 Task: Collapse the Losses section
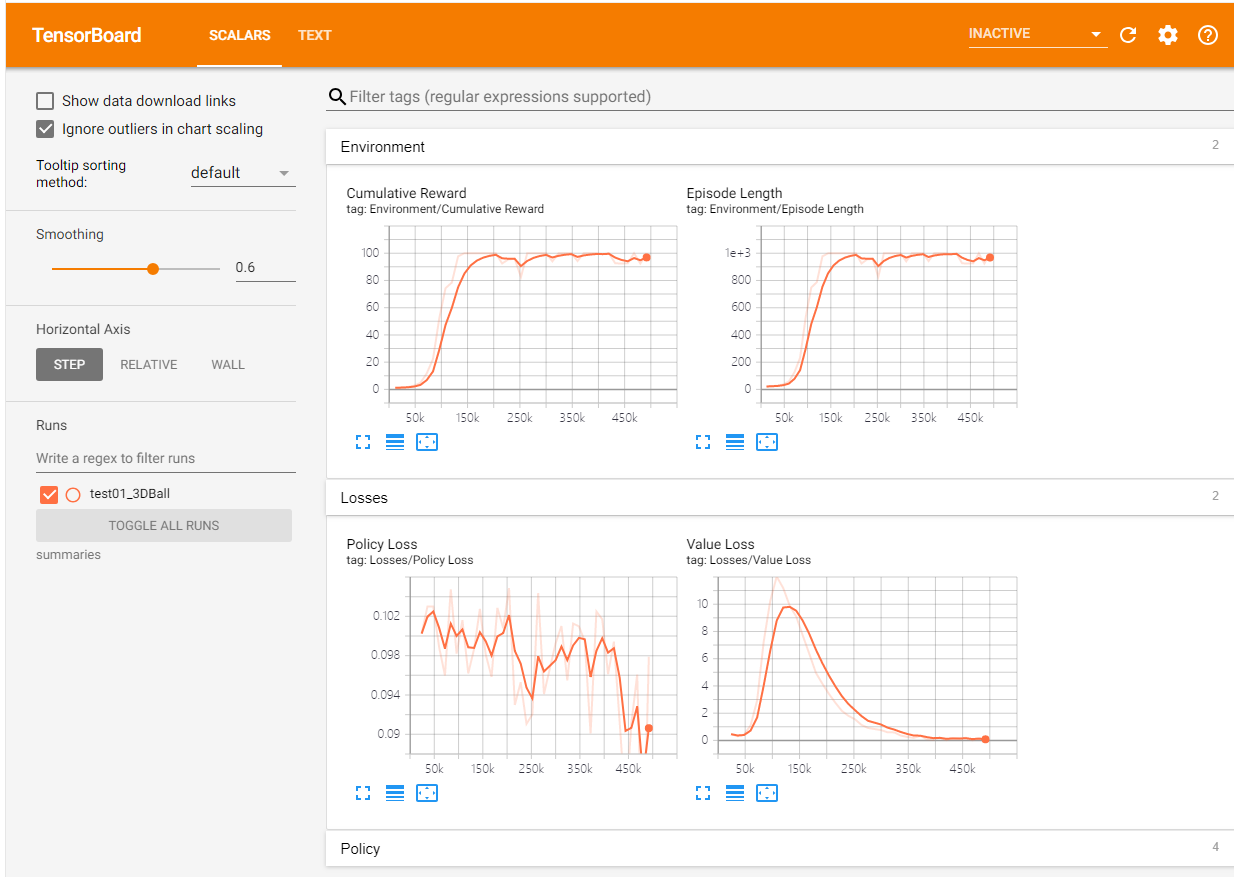(x=780, y=498)
